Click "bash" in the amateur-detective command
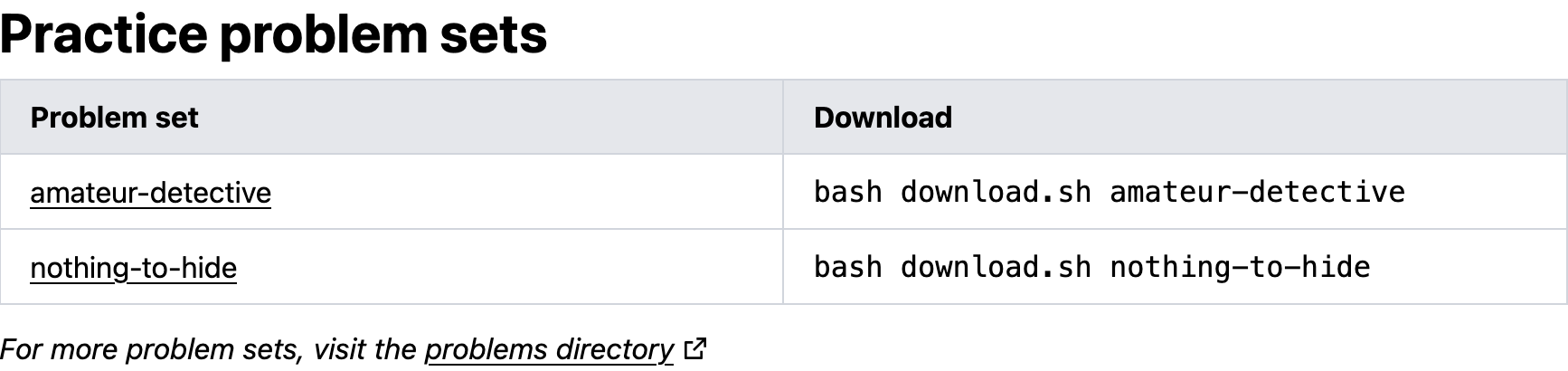Screen dimensions: 1568x371 point(847,192)
